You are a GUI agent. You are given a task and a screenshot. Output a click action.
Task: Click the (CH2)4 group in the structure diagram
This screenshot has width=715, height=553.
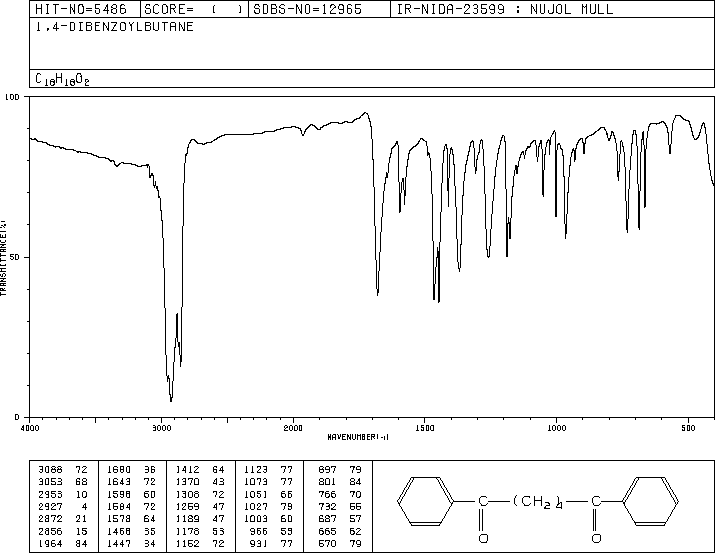pos(539,501)
